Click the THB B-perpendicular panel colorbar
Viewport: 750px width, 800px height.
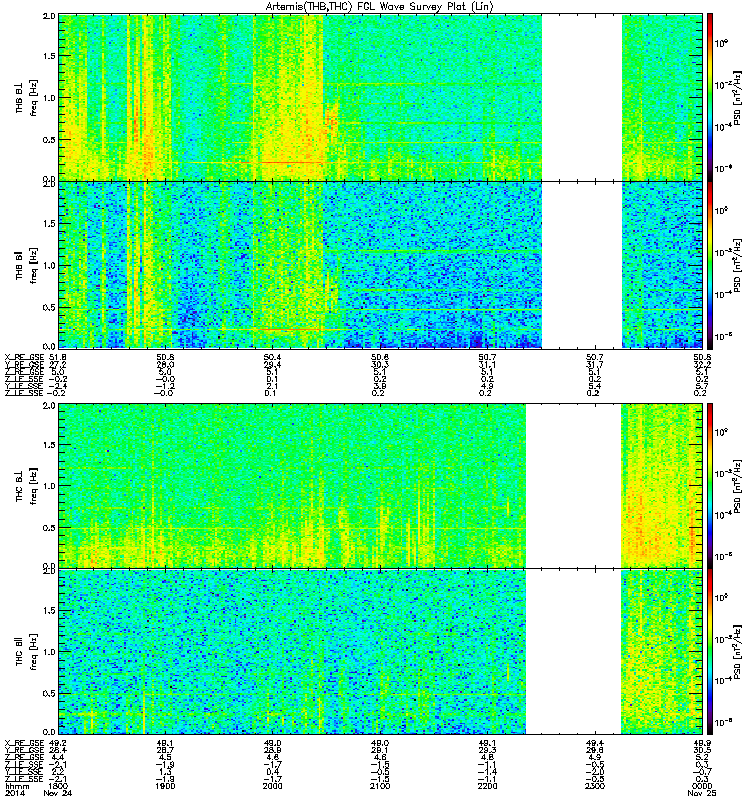coord(710,97)
